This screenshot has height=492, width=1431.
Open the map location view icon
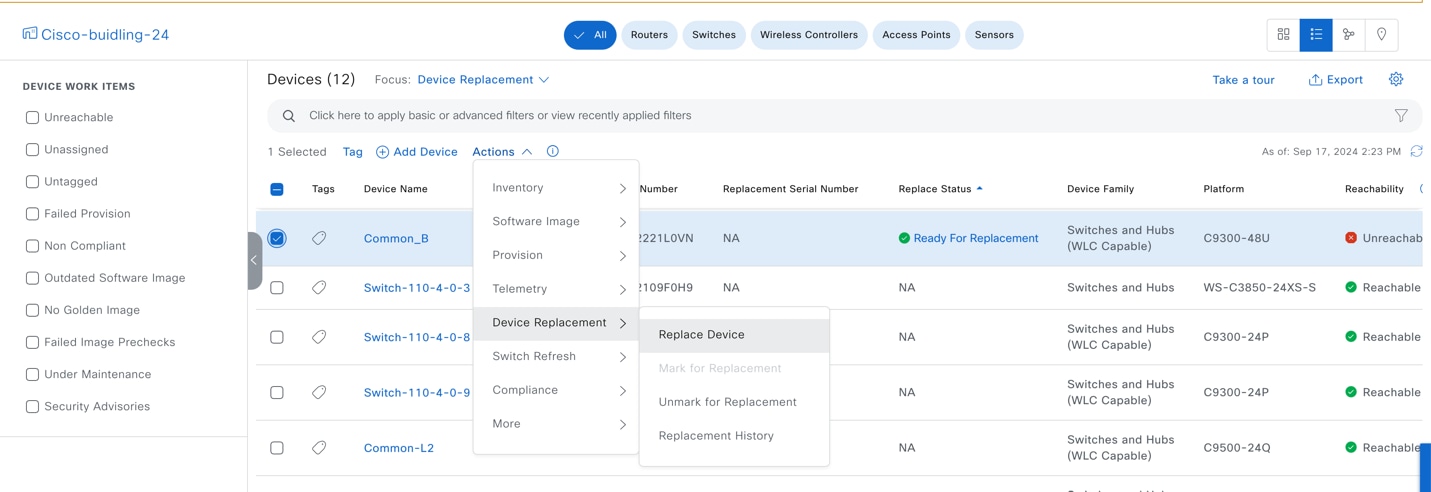point(1381,35)
